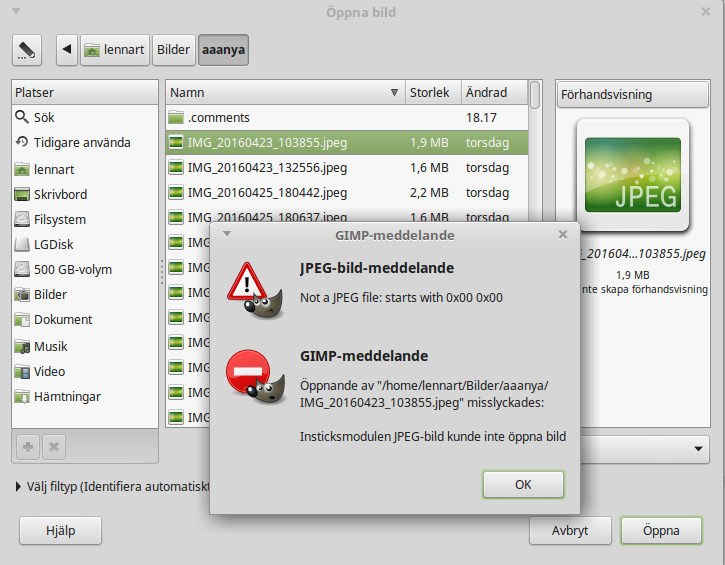Click the 18.17 modified time of .comments

(x=481, y=117)
